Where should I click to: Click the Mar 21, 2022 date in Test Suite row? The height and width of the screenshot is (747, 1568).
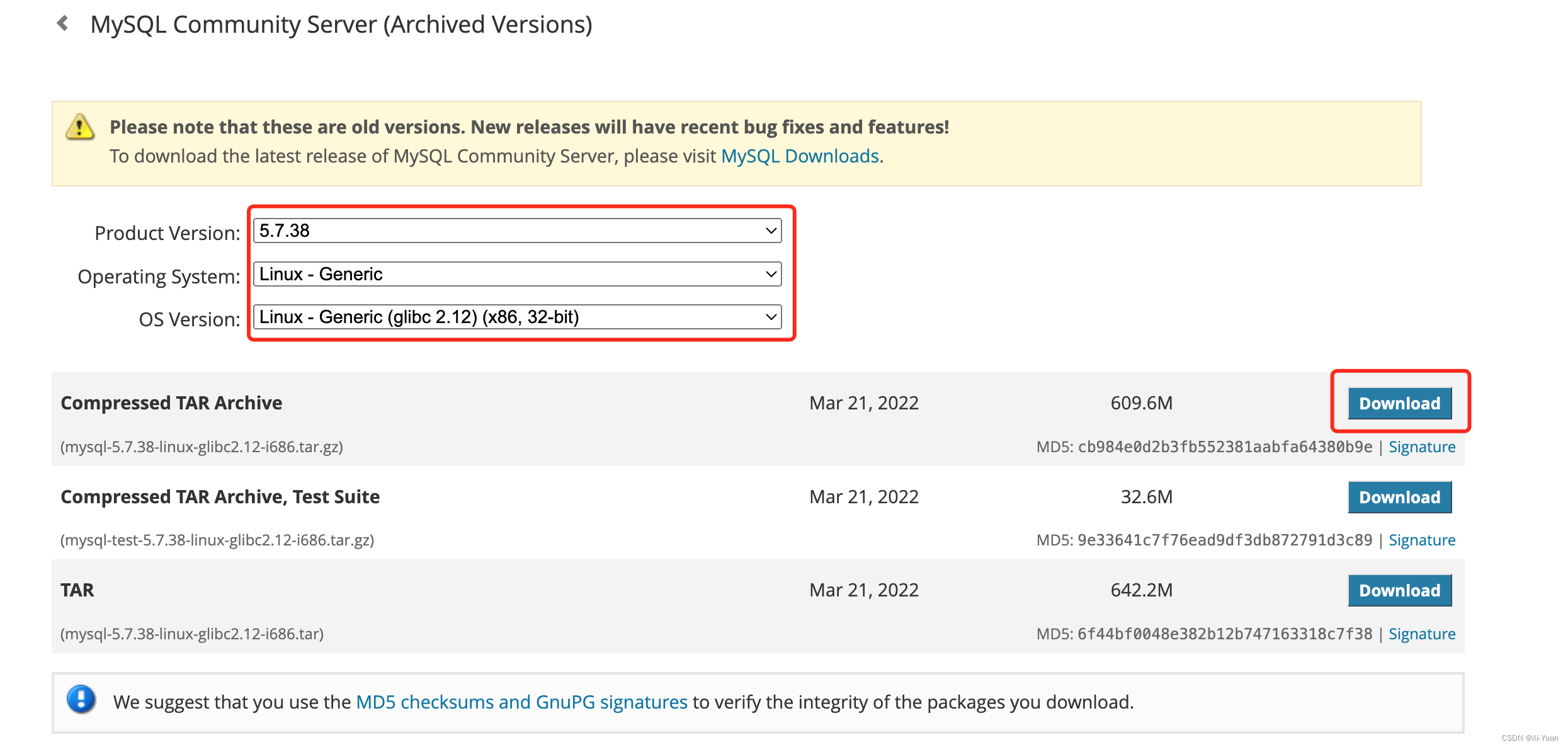coord(864,497)
